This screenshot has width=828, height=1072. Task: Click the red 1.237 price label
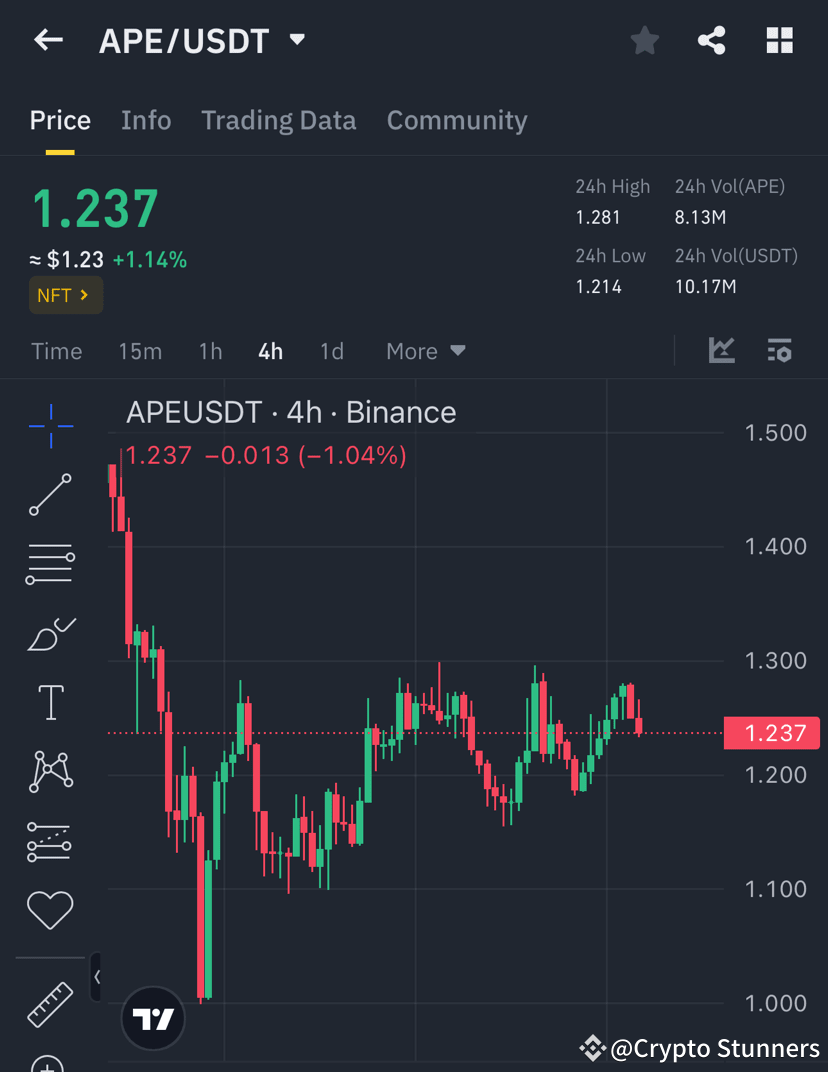pos(771,733)
